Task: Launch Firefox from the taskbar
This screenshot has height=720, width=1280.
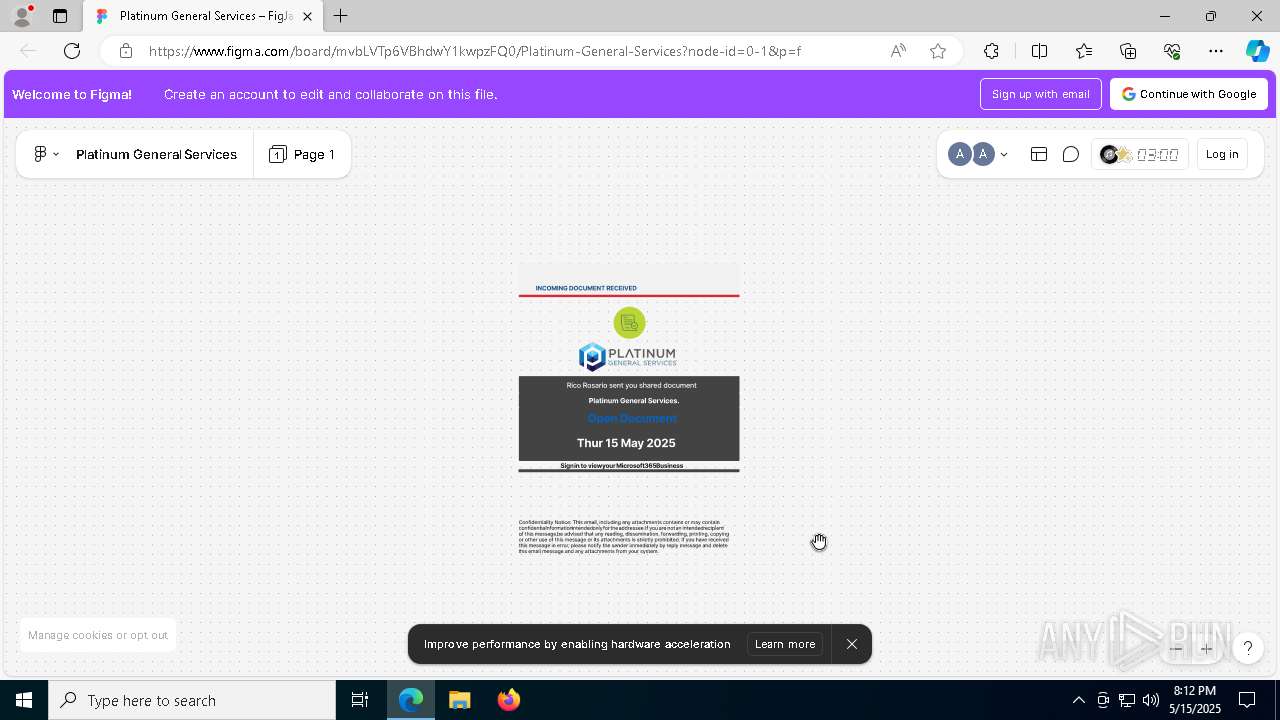Action: (x=509, y=700)
